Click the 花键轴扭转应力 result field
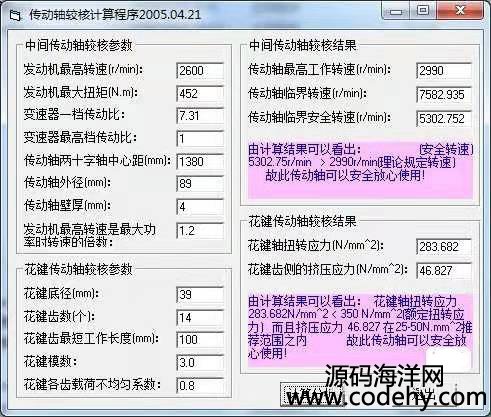 point(444,247)
